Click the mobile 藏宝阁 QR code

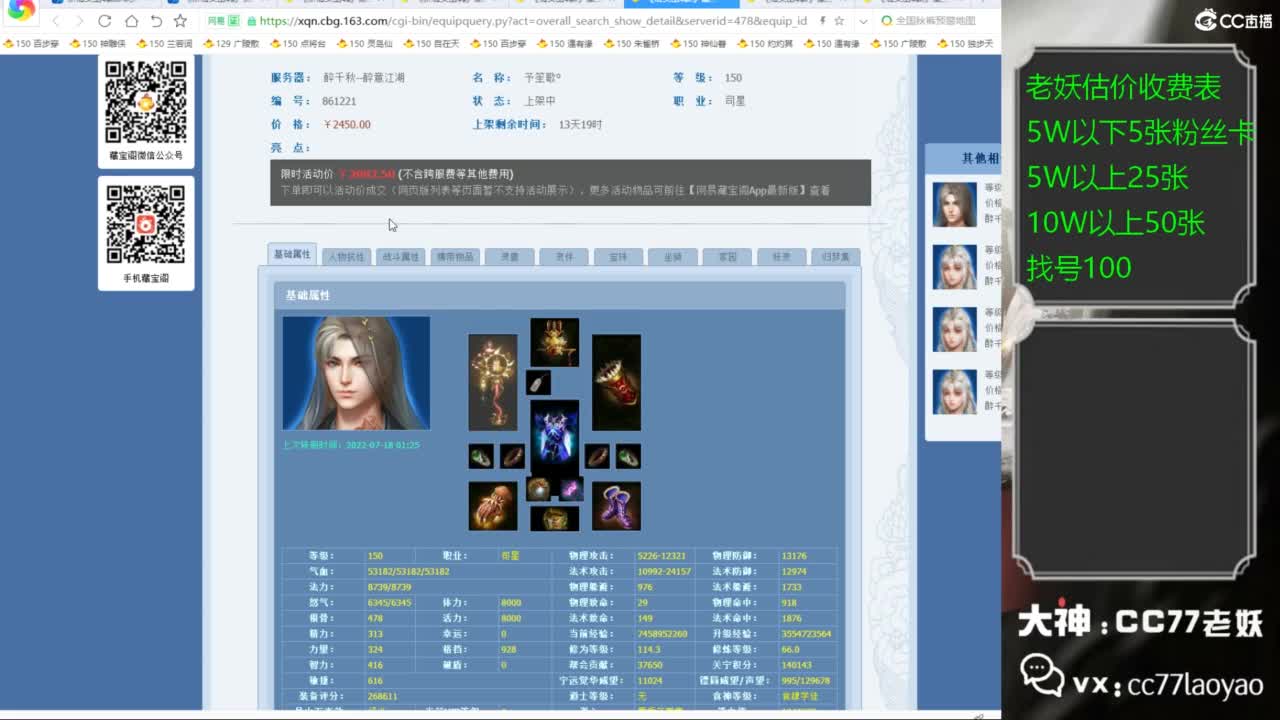tap(146, 225)
